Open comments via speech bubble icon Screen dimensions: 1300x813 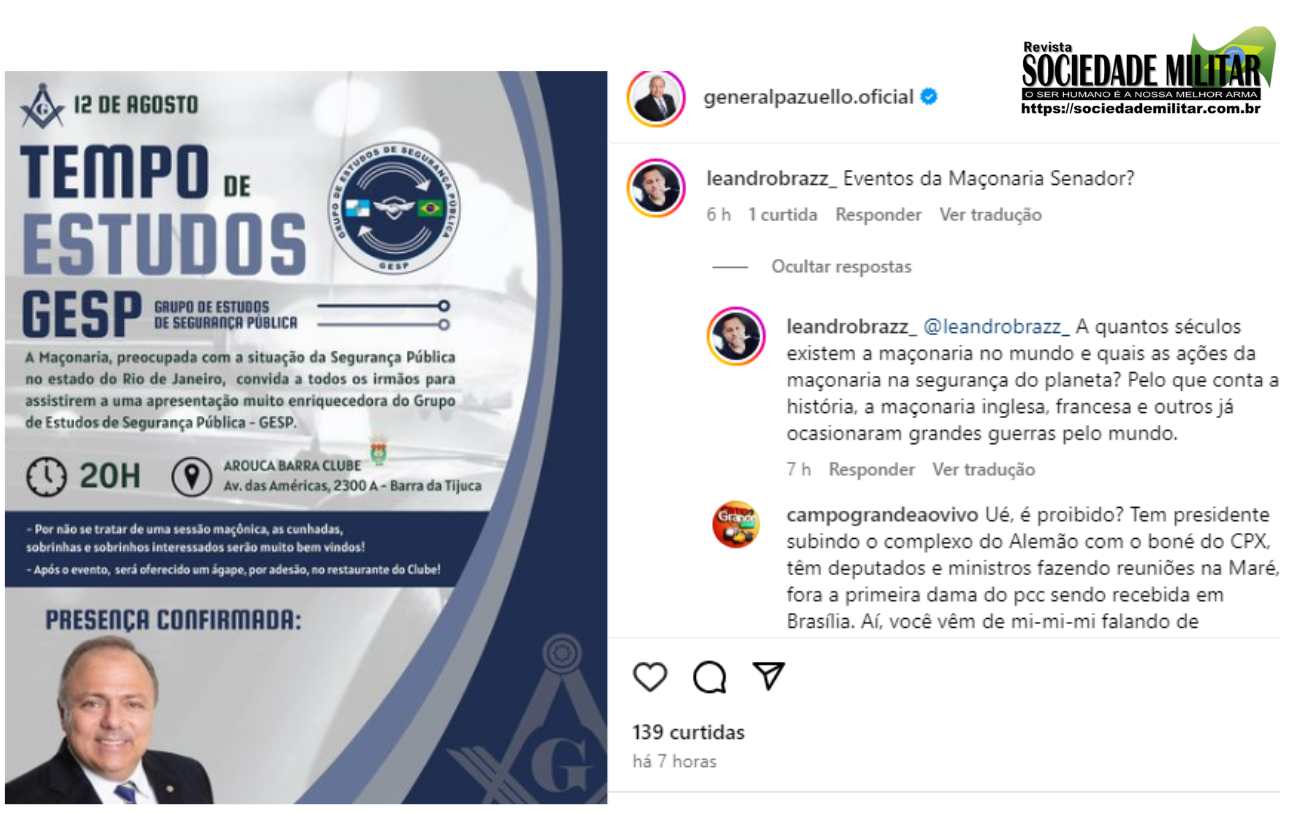(709, 677)
